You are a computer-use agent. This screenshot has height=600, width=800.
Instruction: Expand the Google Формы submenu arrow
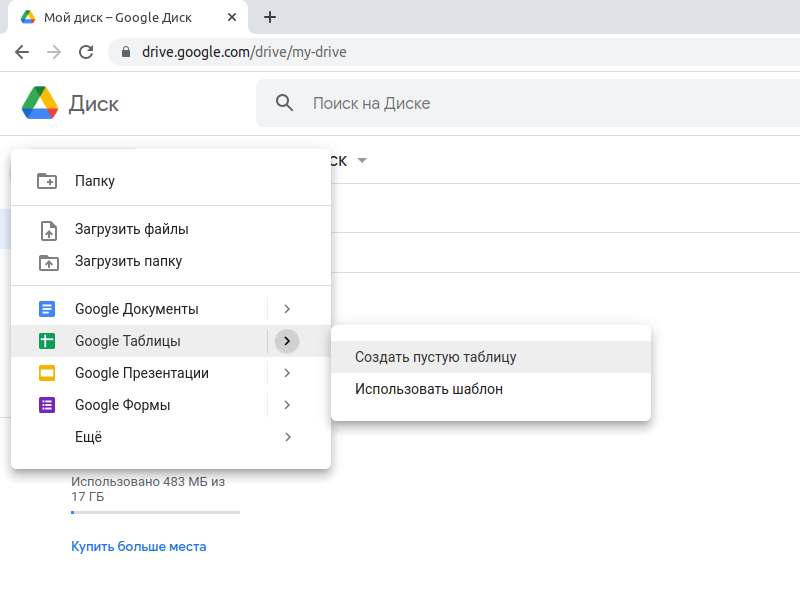coord(287,405)
